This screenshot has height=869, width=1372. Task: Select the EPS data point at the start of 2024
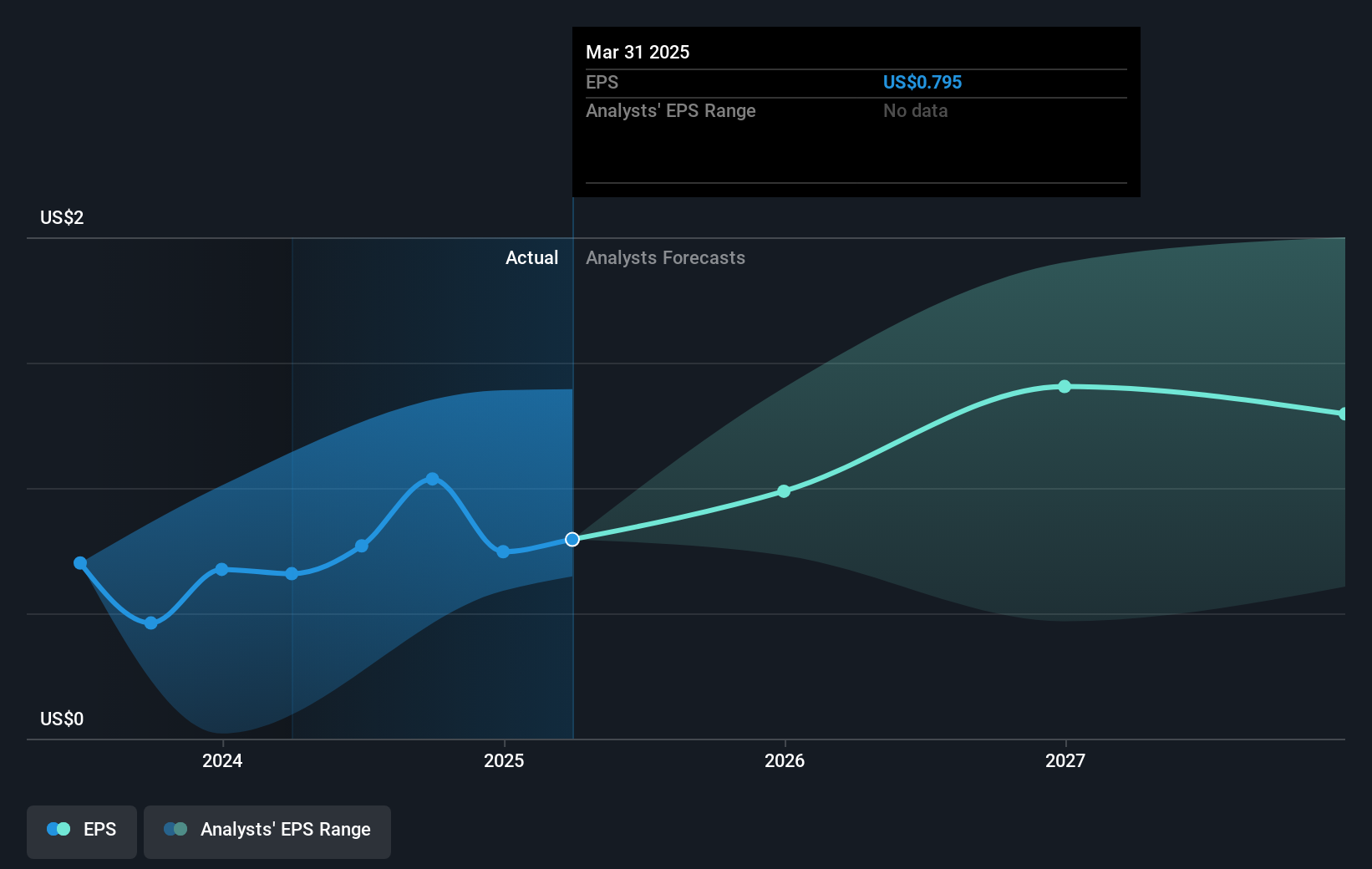(x=221, y=569)
